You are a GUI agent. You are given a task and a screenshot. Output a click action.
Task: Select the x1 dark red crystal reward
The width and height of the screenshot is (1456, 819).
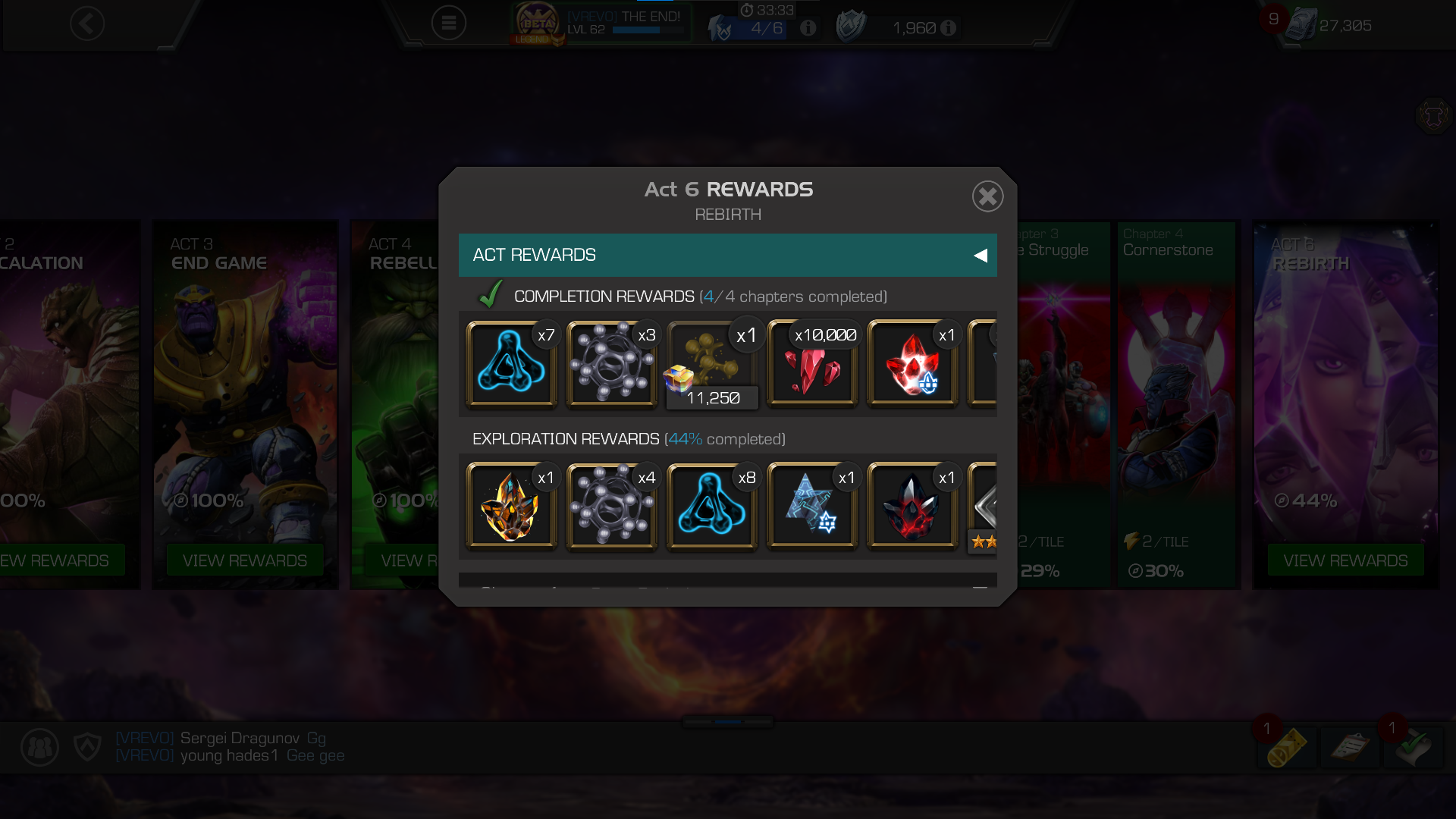(912, 506)
